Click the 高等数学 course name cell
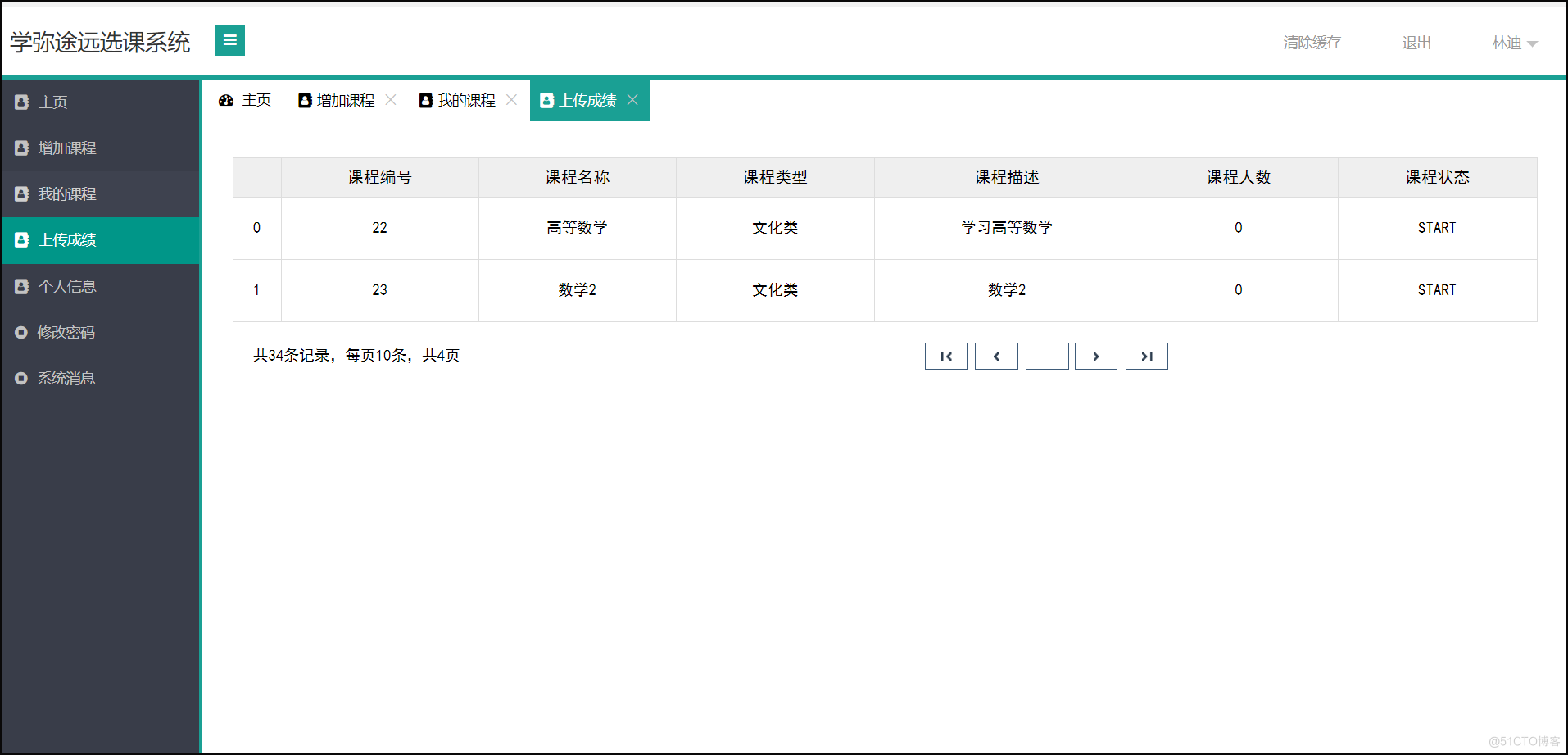 tap(578, 228)
